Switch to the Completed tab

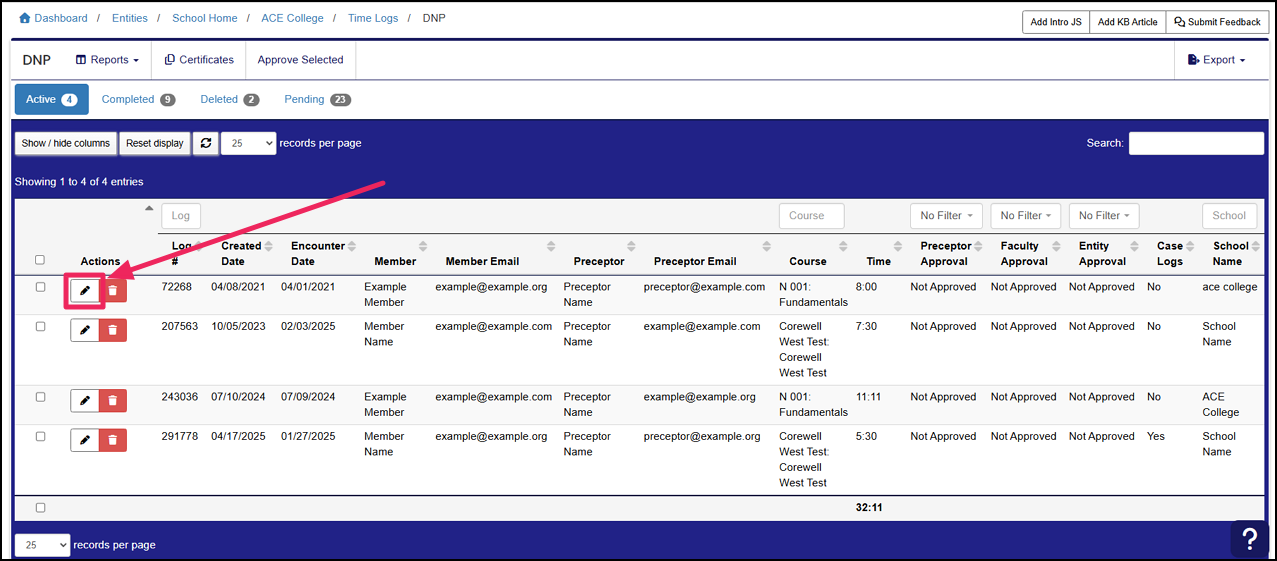pos(138,99)
